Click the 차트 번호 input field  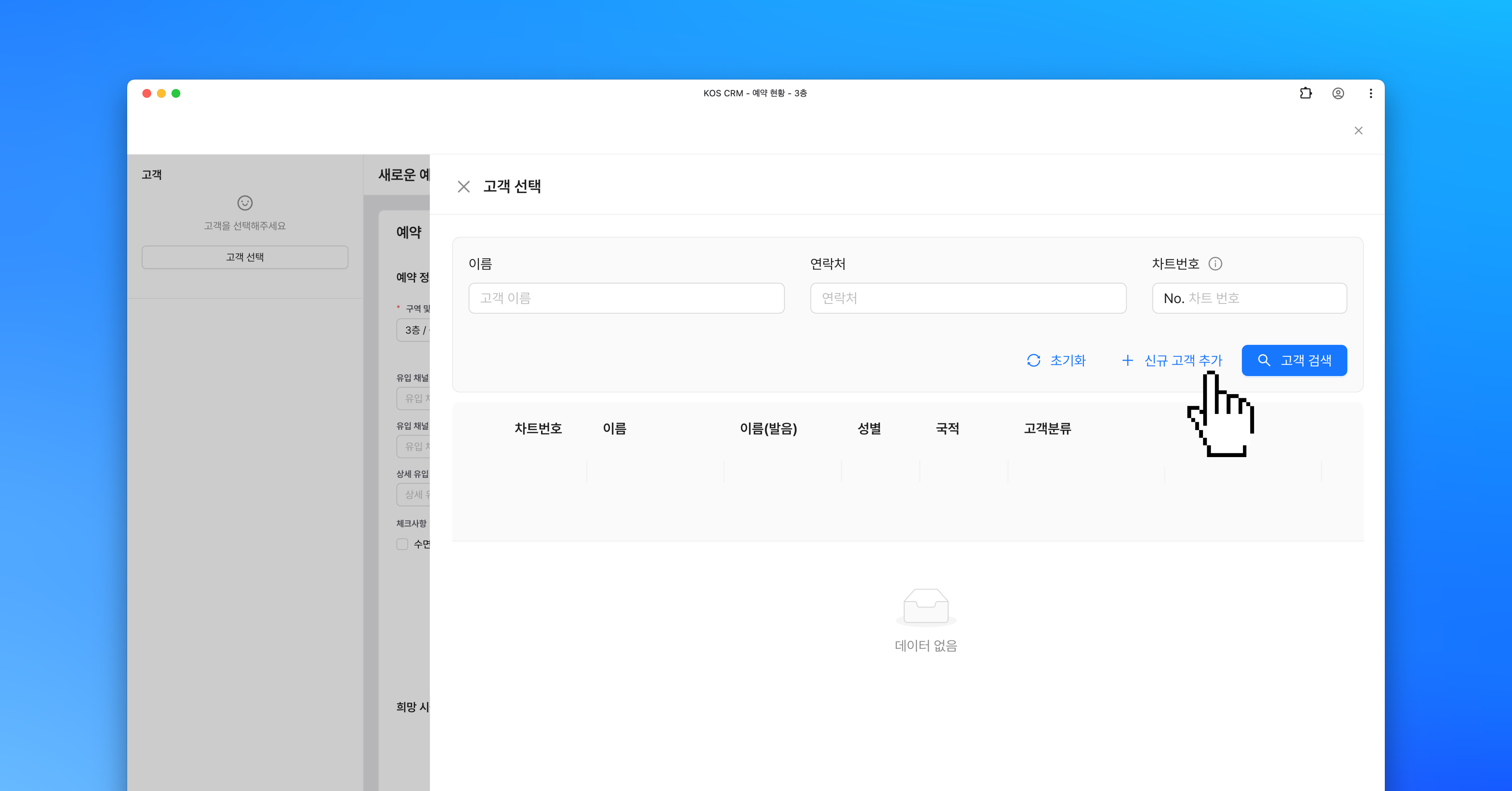[x=1262, y=298]
